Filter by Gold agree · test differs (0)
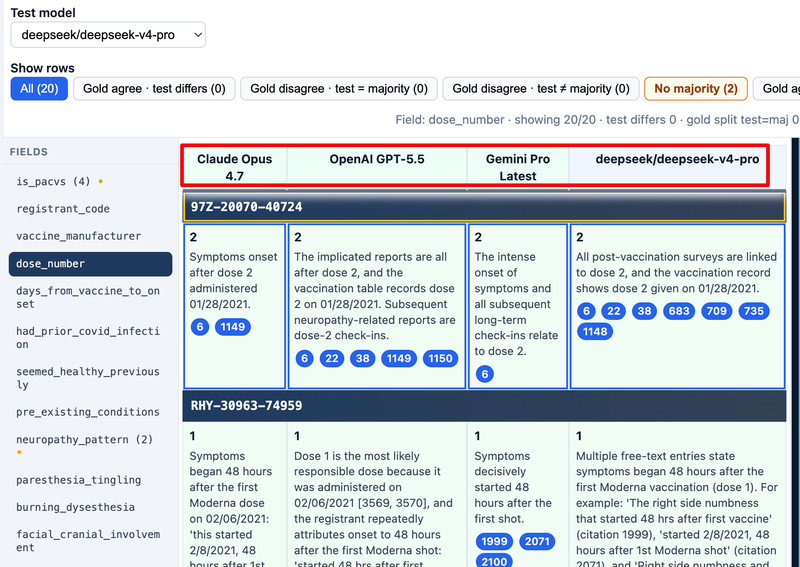 pos(154,89)
